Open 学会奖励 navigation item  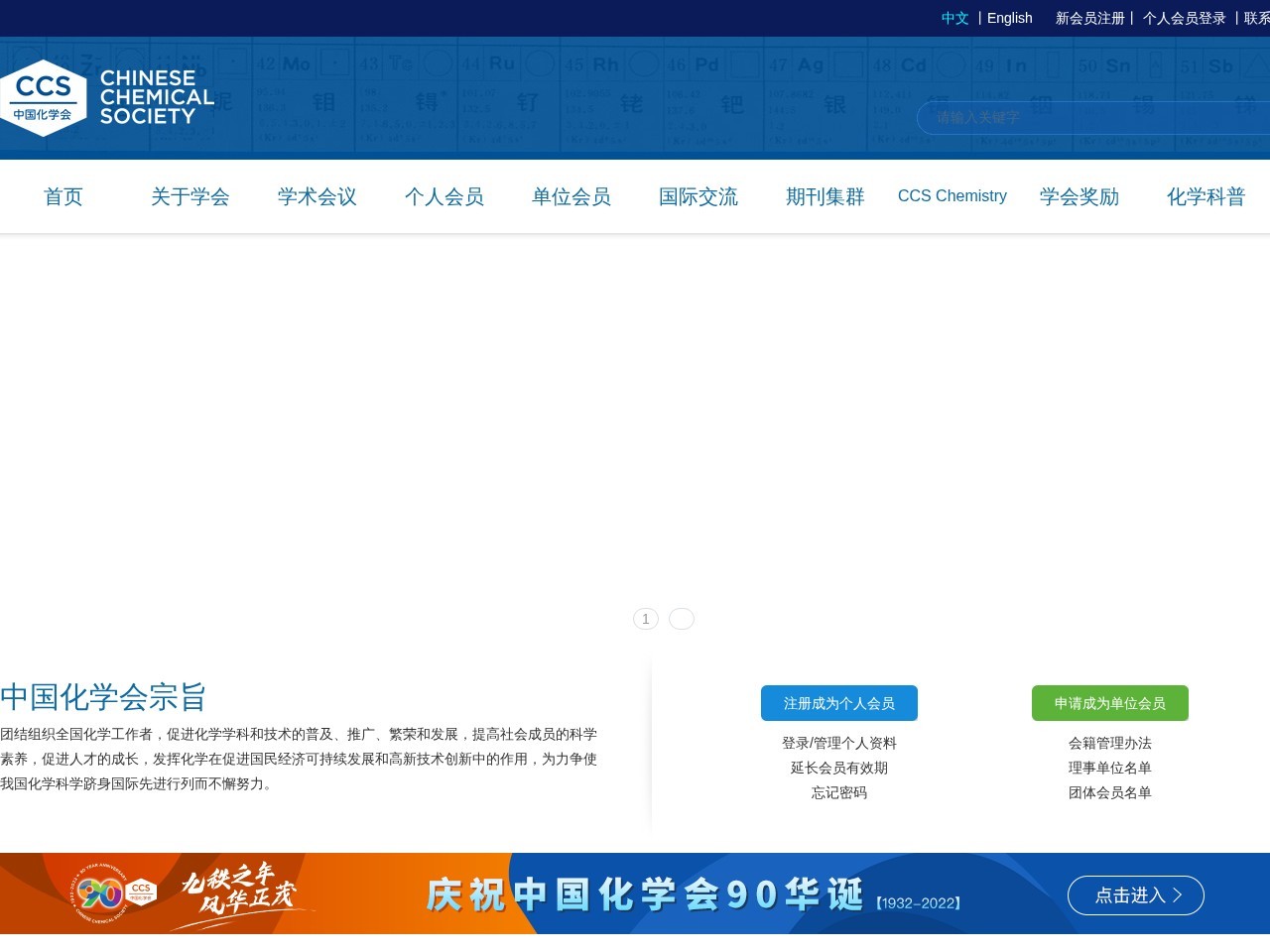pyautogui.click(x=1079, y=197)
